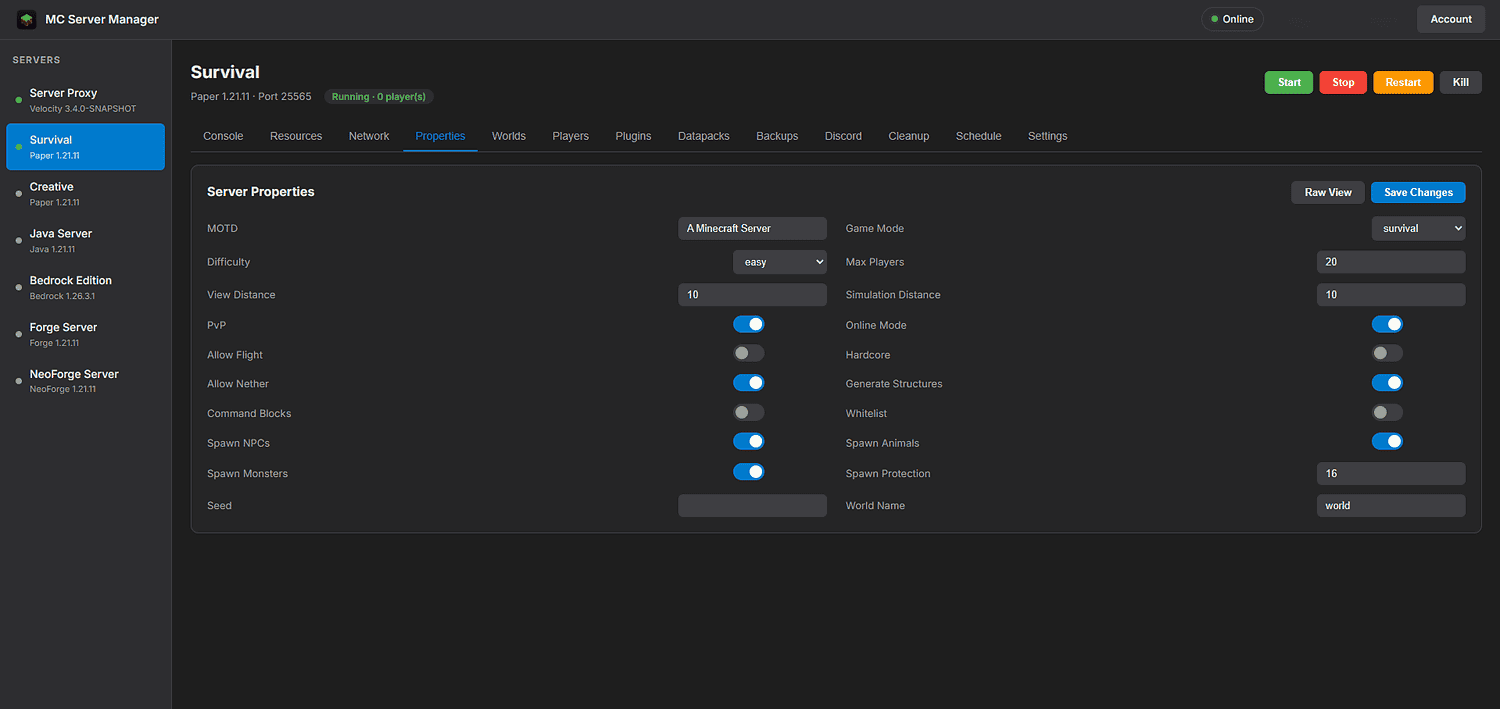Open the Difficulty dropdown
The width and height of the screenshot is (1500, 709).
tap(780, 262)
